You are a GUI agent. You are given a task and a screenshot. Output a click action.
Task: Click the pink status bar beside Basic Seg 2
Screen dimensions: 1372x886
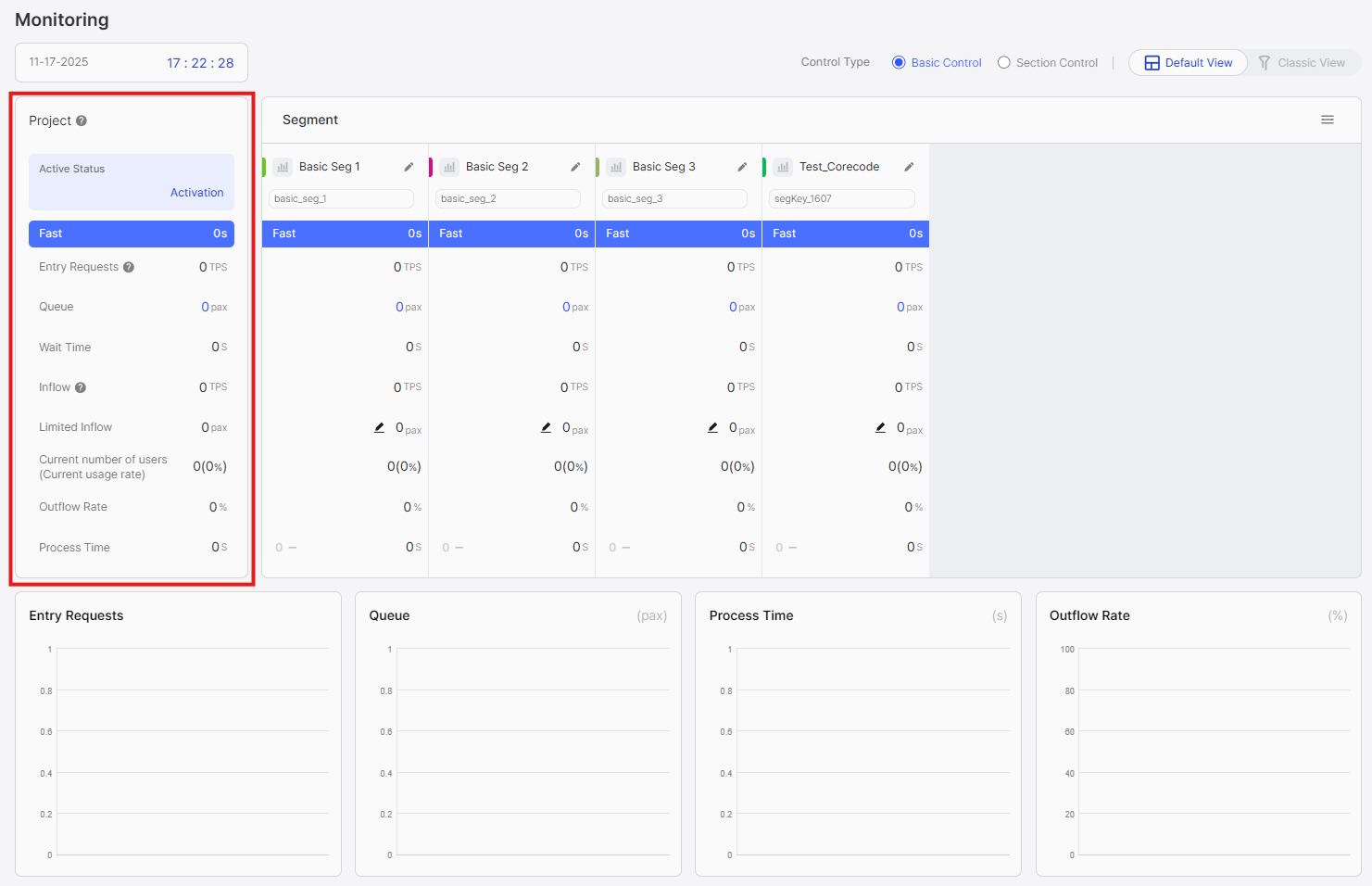pos(431,166)
